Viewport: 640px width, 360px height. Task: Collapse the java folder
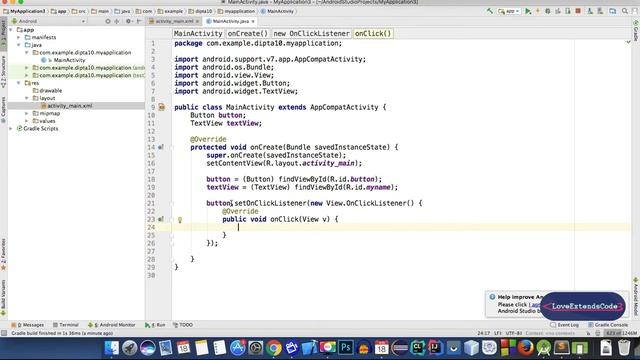pos(19,45)
